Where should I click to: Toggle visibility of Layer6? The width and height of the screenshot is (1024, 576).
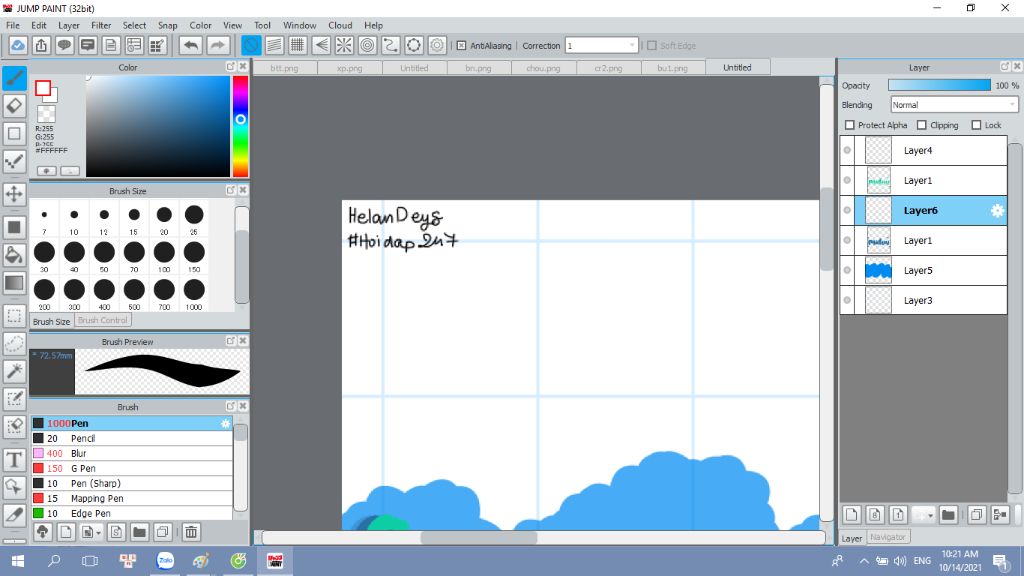point(847,210)
